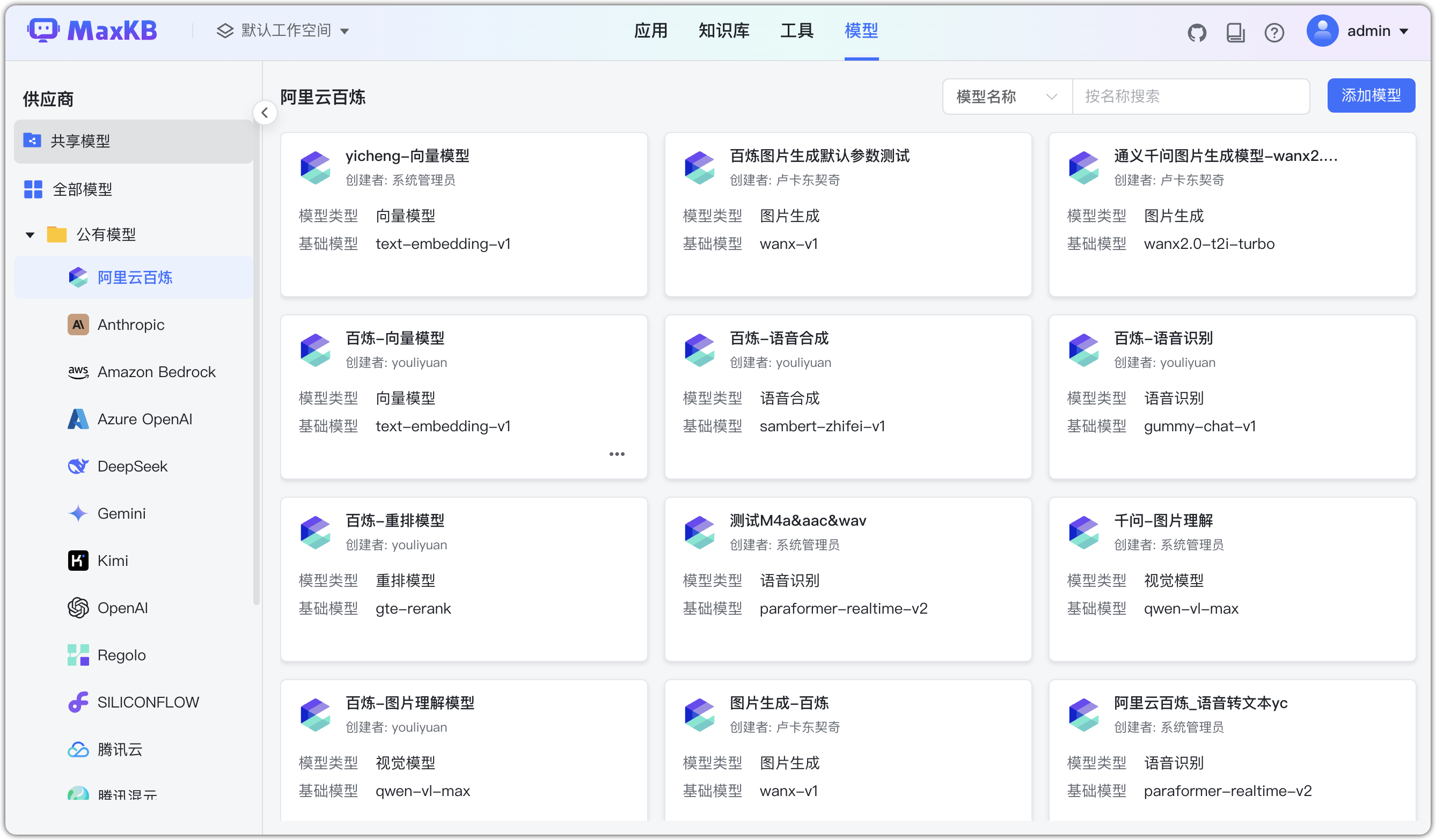Open the 通义千问图片生成模型-wanx2 card
Viewport: 1436px width, 840px height.
coord(1232,214)
